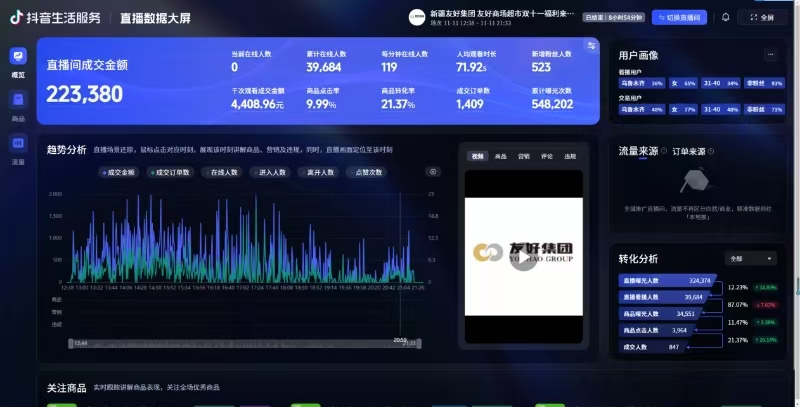Toggle the 在线人数 chart series
Screen dimensions: 800x407
point(223,172)
